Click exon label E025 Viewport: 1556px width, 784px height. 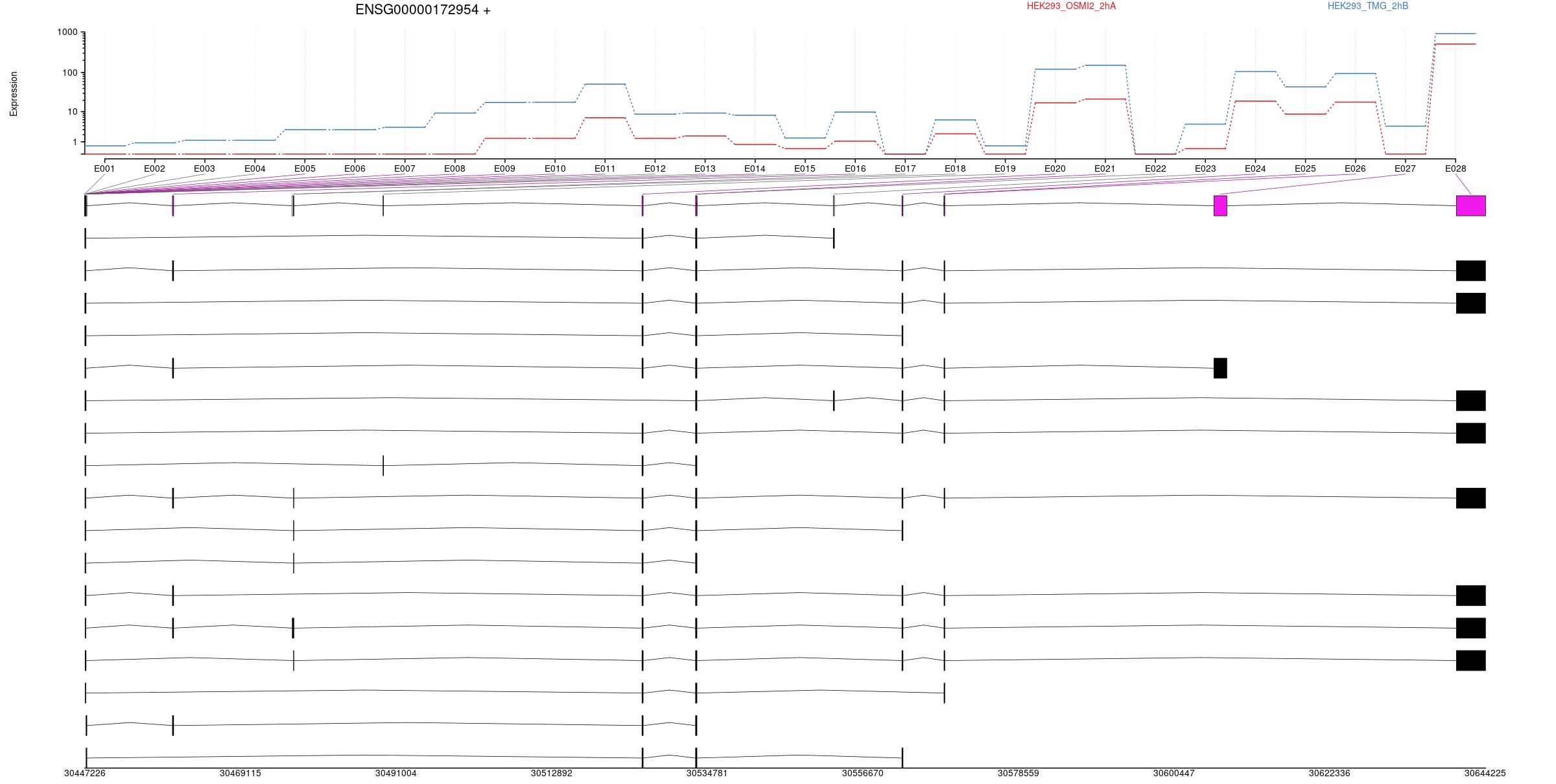1305,168
